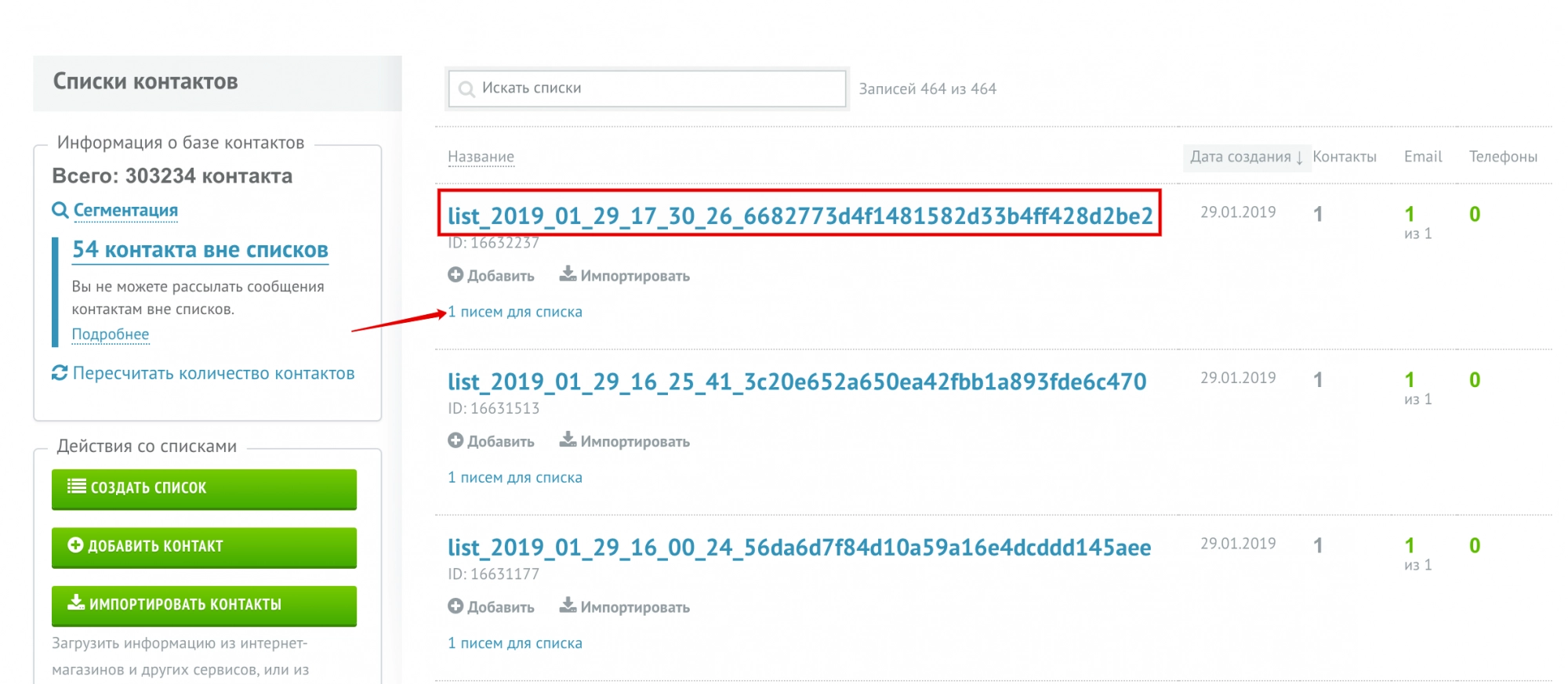The height and width of the screenshot is (684, 1568).
Task: Click plus icon of first list's Добавить
Action: pyautogui.click(x=456, y=275)
